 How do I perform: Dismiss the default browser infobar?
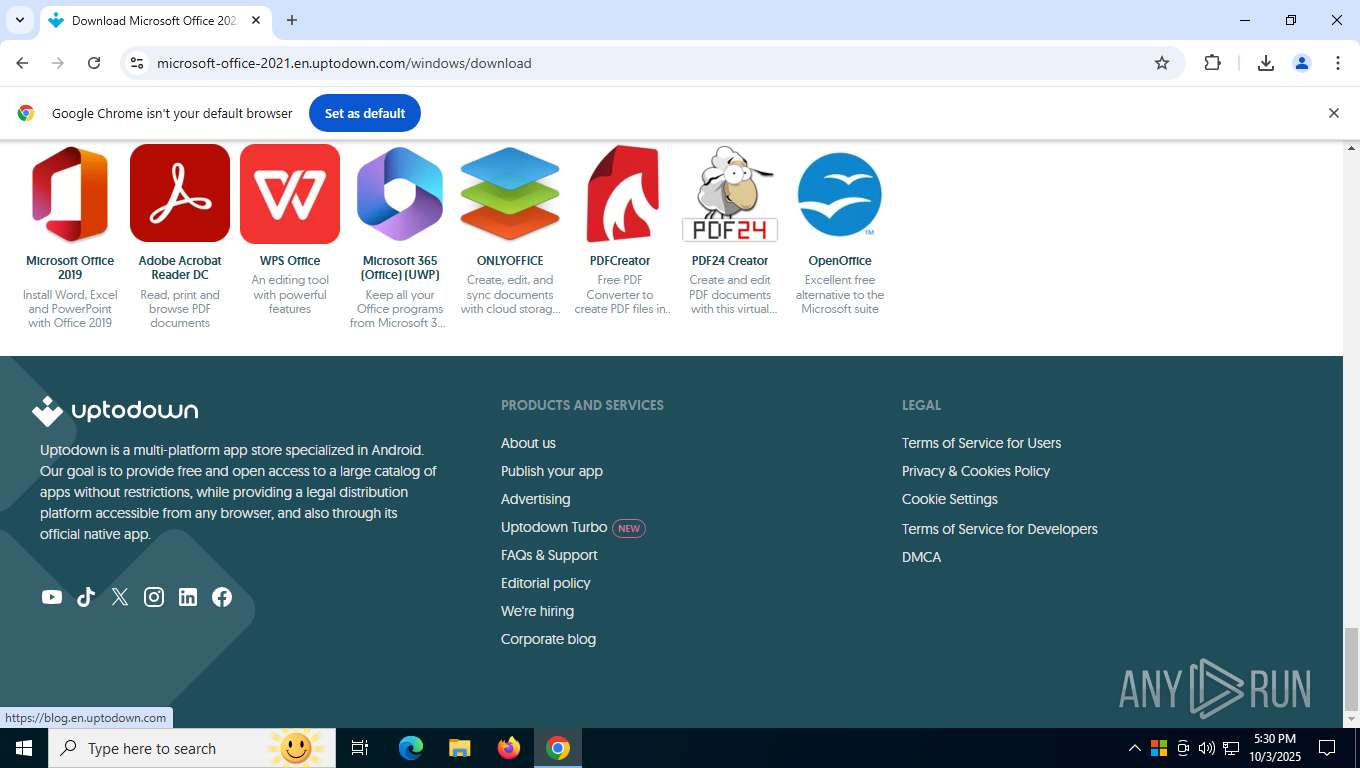point(1333,113)
